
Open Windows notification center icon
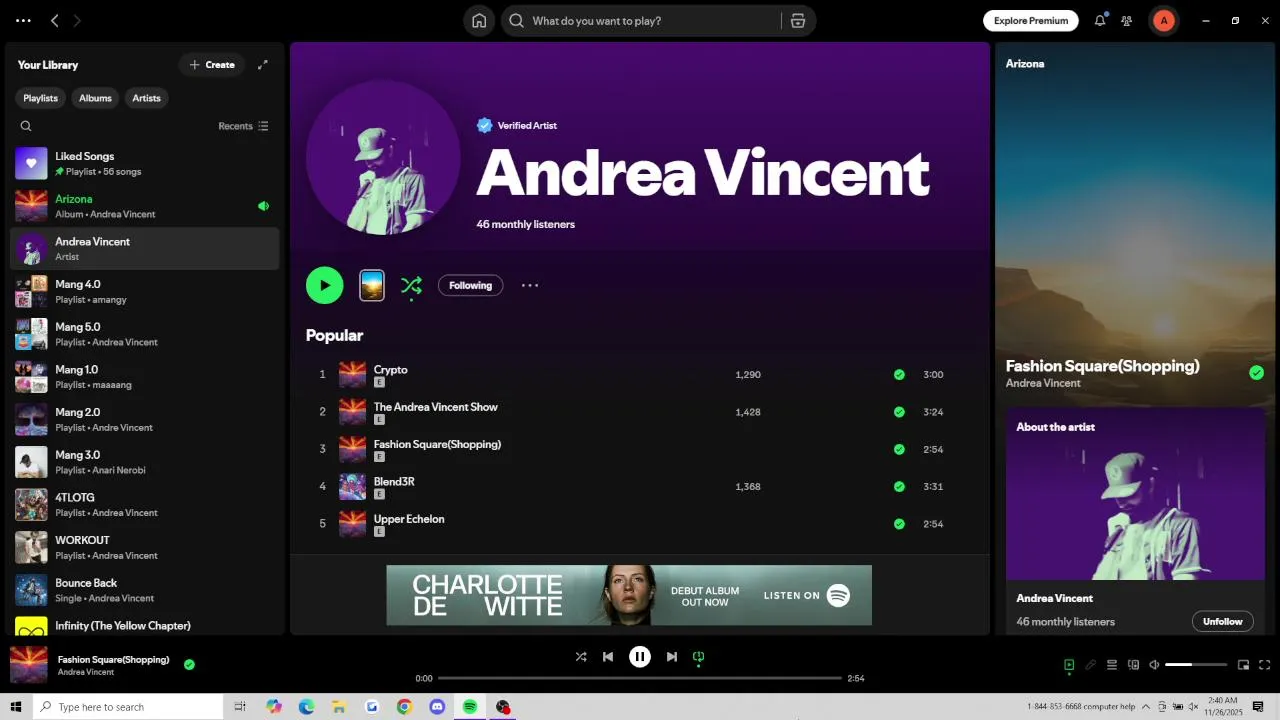[1258, 707]
